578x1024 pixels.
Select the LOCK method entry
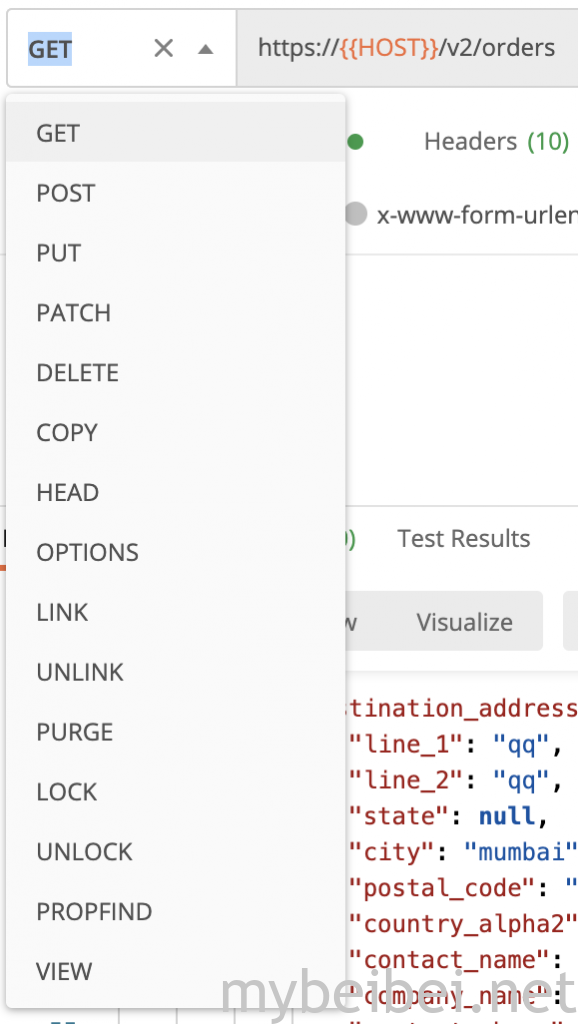click(x=176, y=792)
